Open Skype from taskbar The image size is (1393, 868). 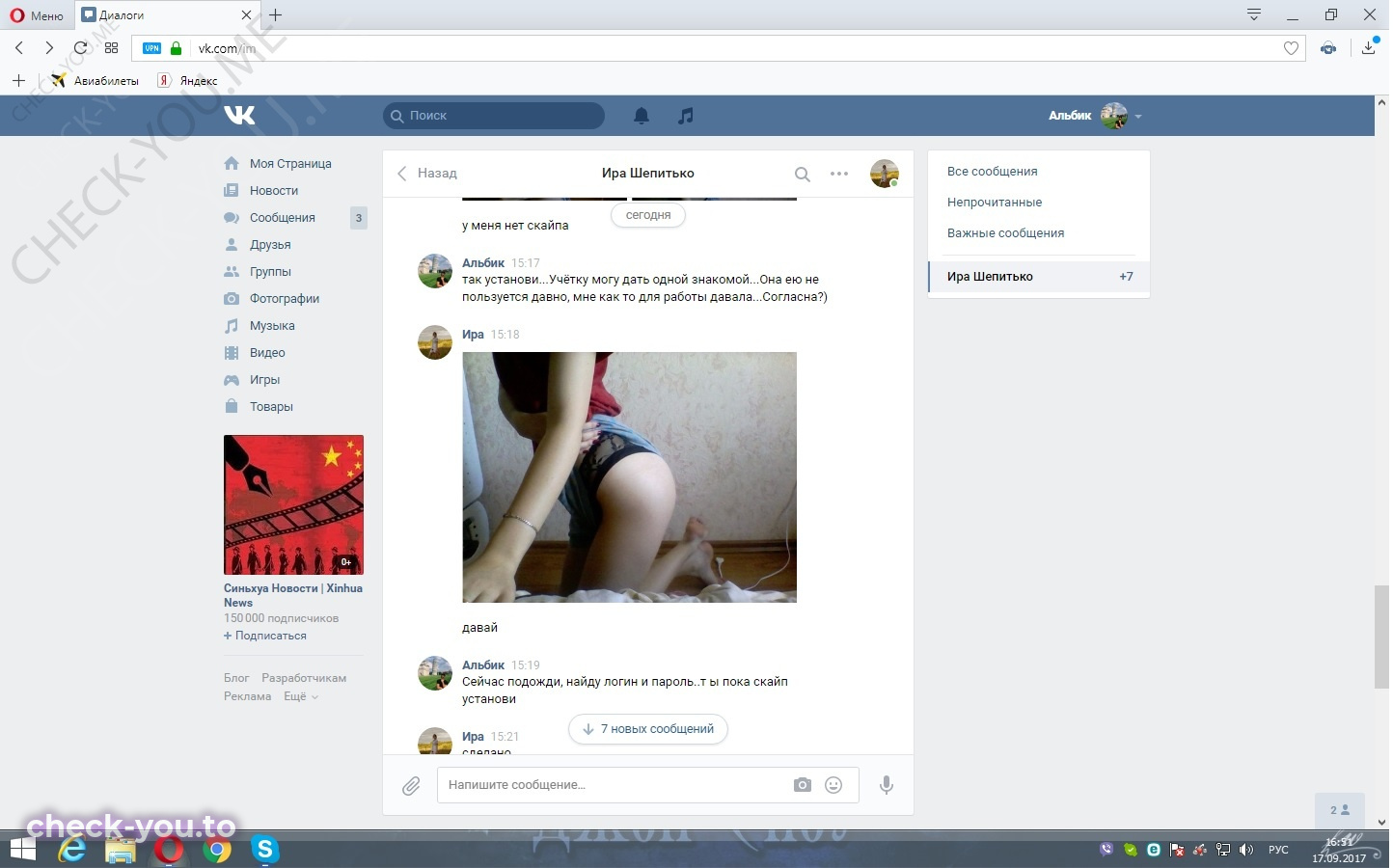coord(264,850)
